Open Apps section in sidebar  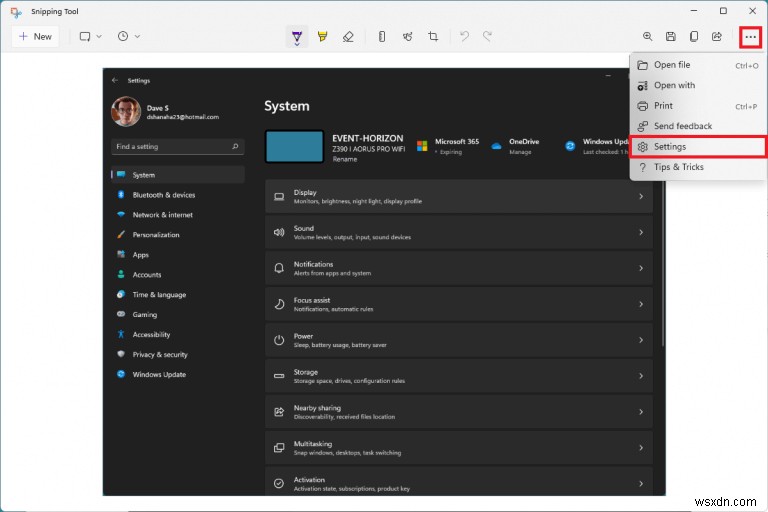(178, 255)
